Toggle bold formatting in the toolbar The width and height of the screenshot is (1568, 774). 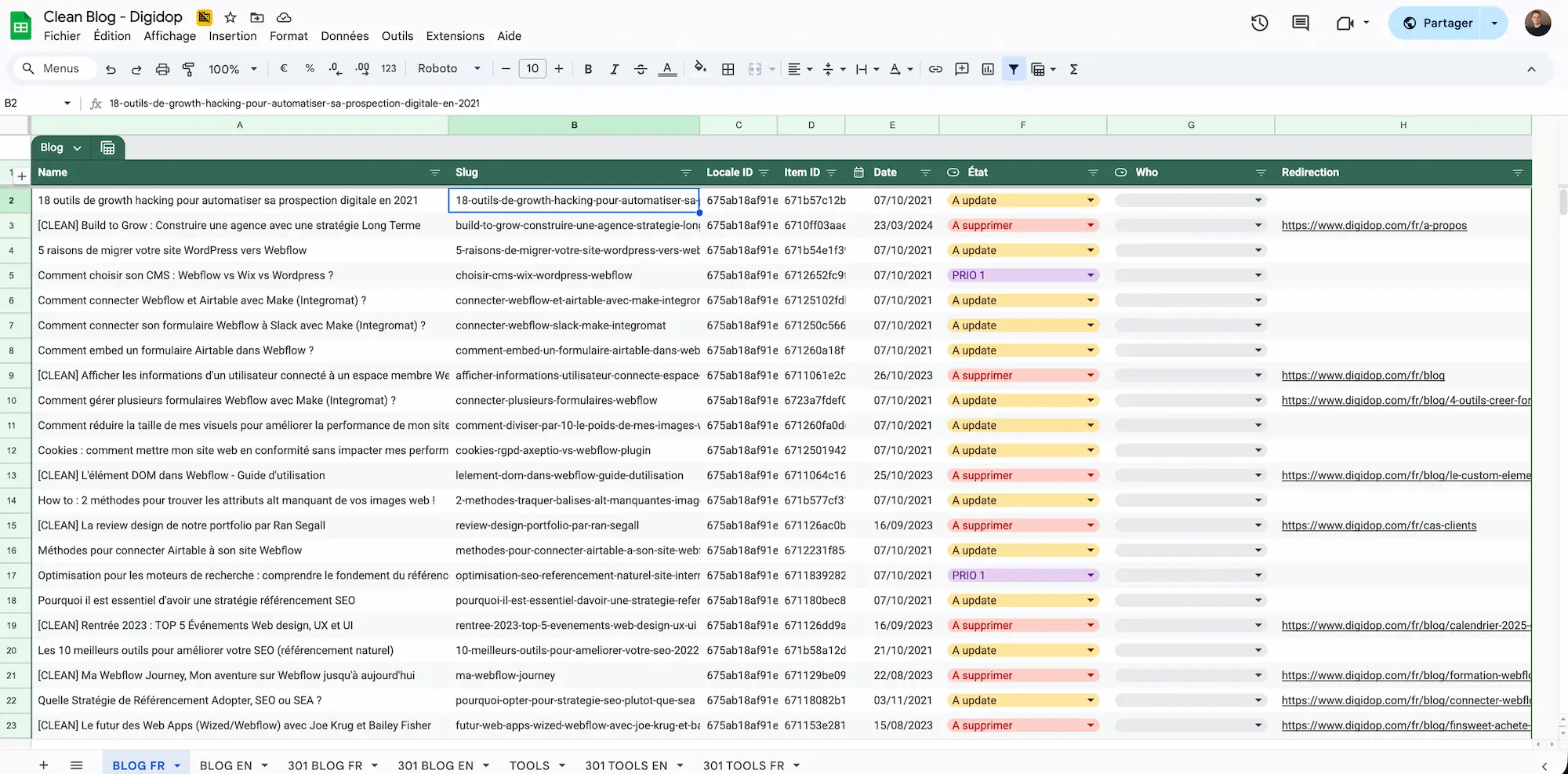pyautogui.click(x=588, y=68)
